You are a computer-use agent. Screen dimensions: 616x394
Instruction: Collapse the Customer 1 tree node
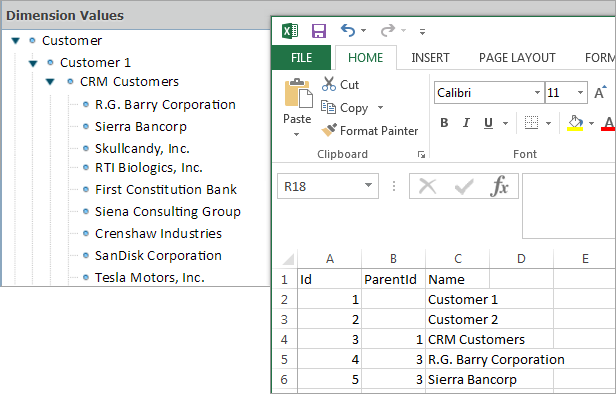tap(33, 63)
